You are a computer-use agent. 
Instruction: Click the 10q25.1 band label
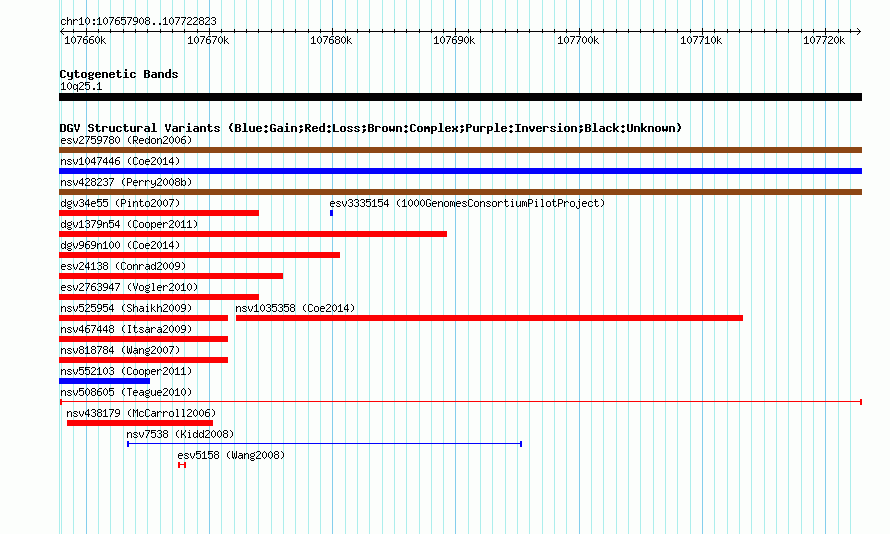coord(81,86)
